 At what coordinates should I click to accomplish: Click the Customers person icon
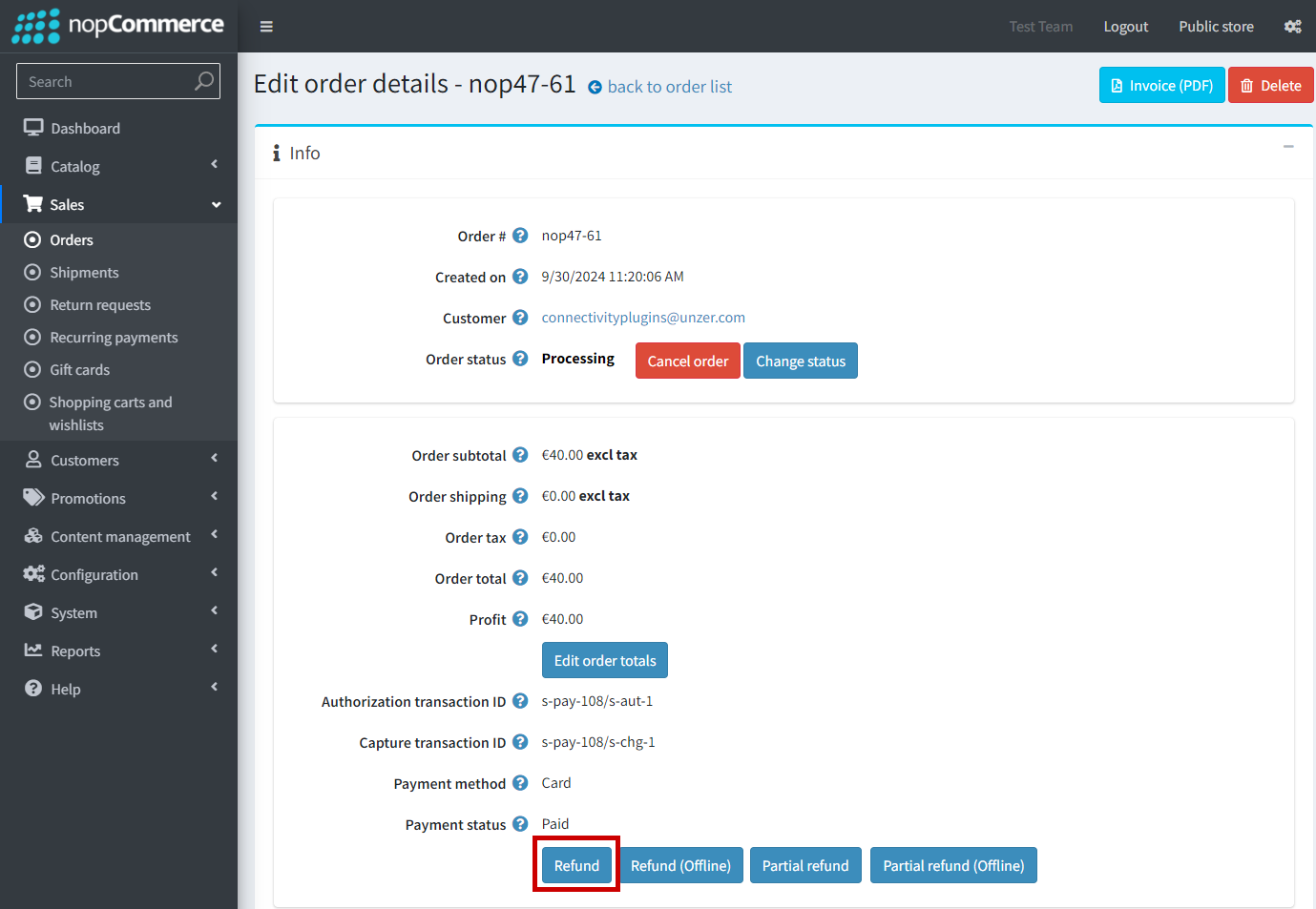[33, 460]
